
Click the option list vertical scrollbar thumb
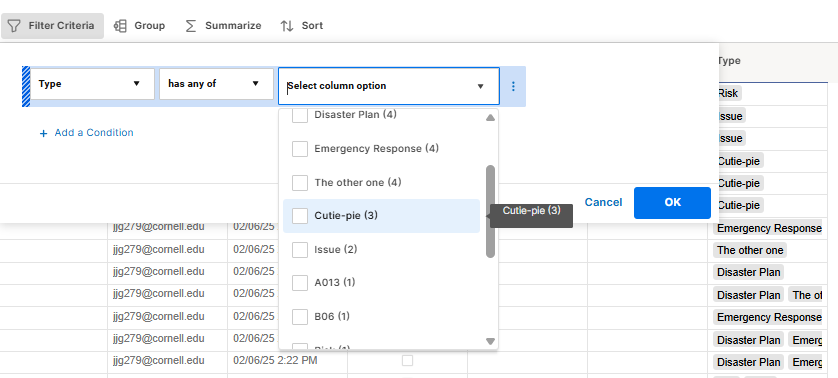490,211
